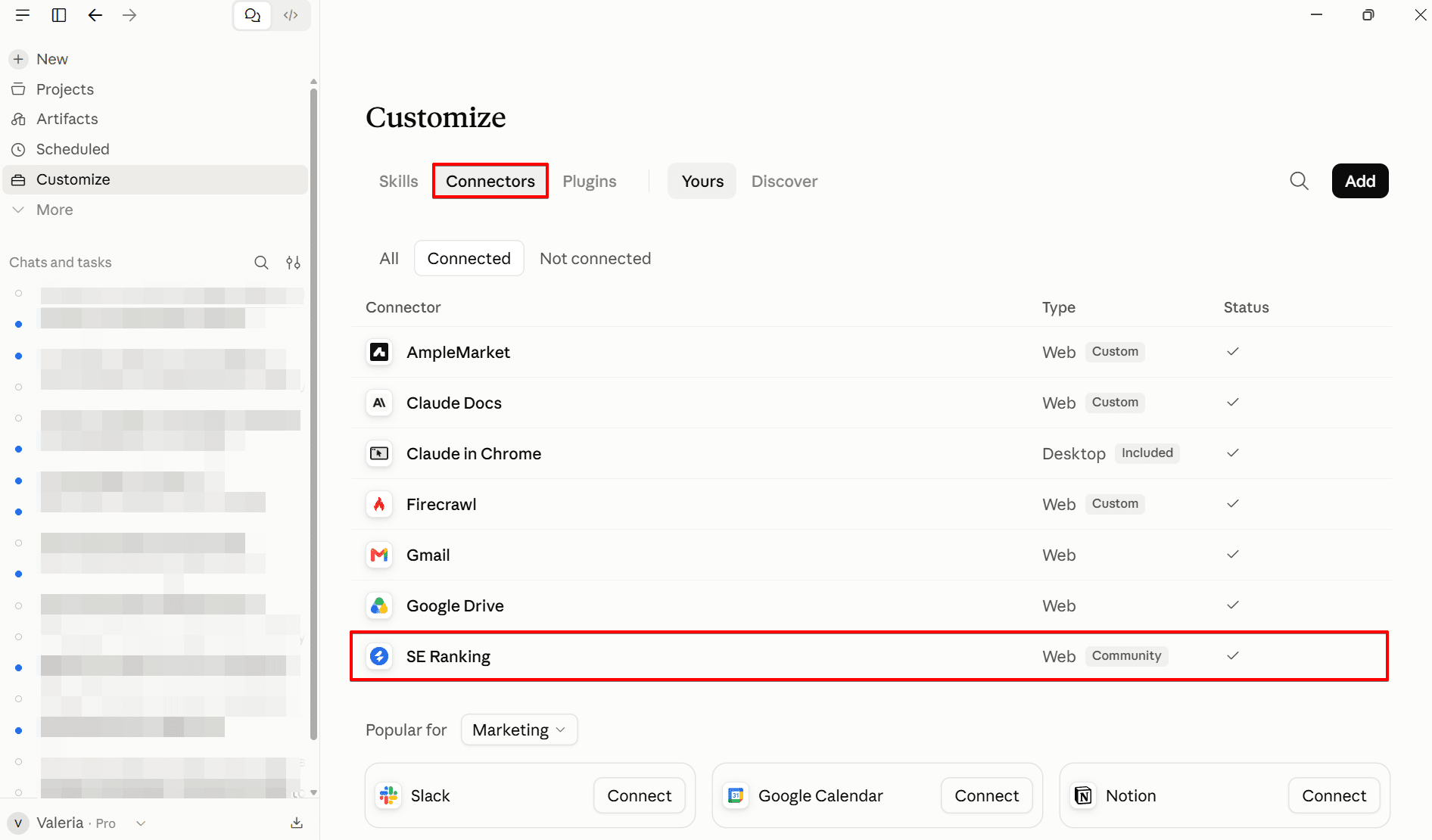Open the Claude Docs connector row
This screenshot has width=1432, height=840.
tap(870, 403)
